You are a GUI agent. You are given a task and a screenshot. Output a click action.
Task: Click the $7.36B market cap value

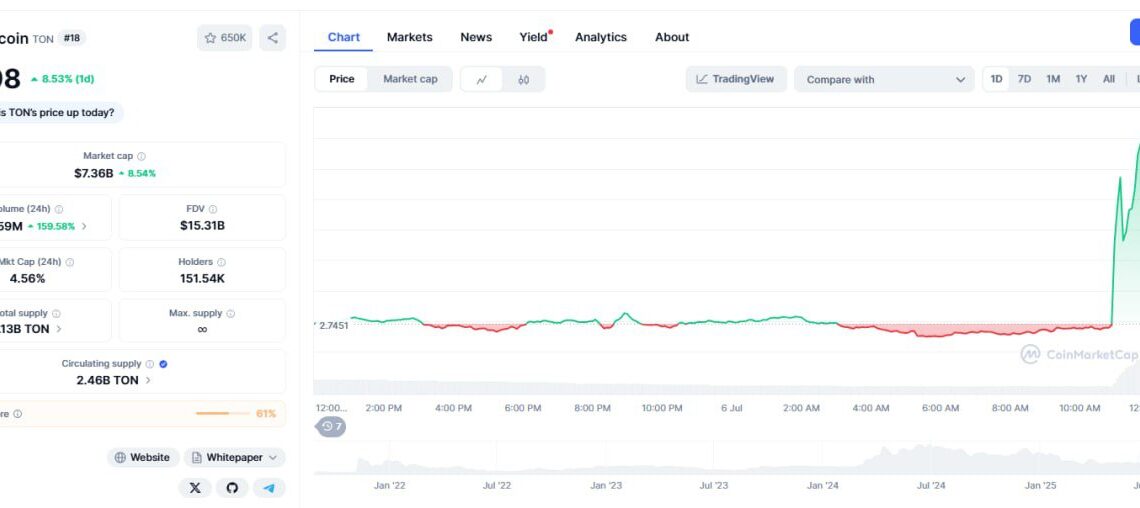point(94,173)
